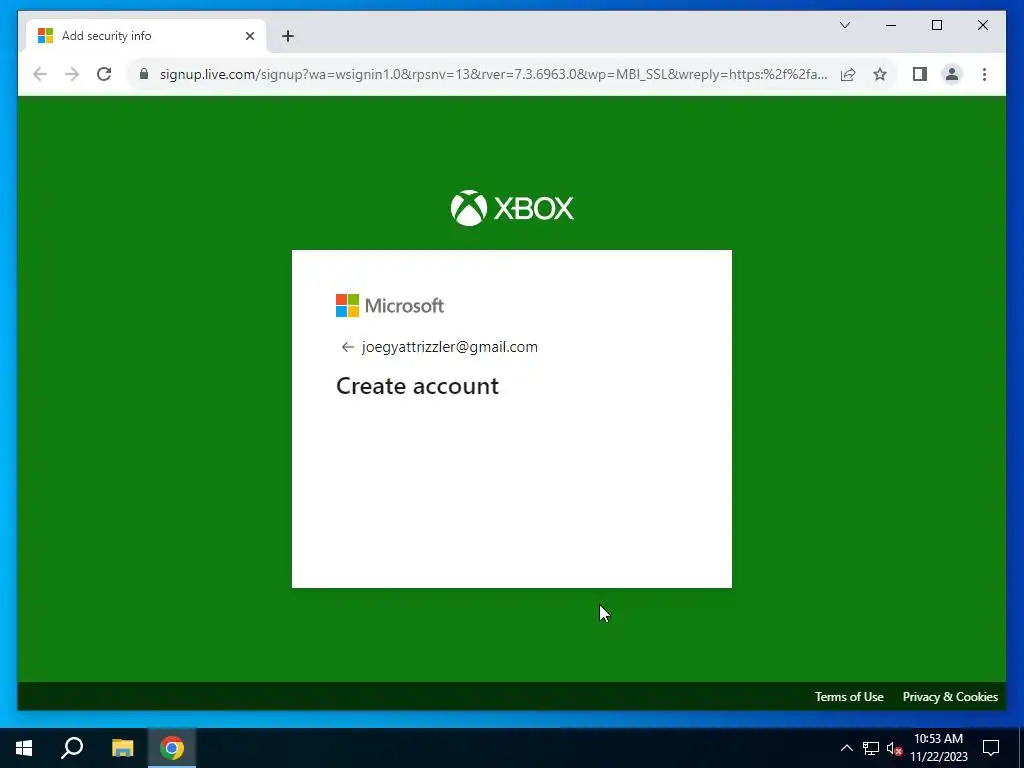Screen dimensions: 1024x768
Task: Click the muted volume tray icon
Action: pos(894,748)
